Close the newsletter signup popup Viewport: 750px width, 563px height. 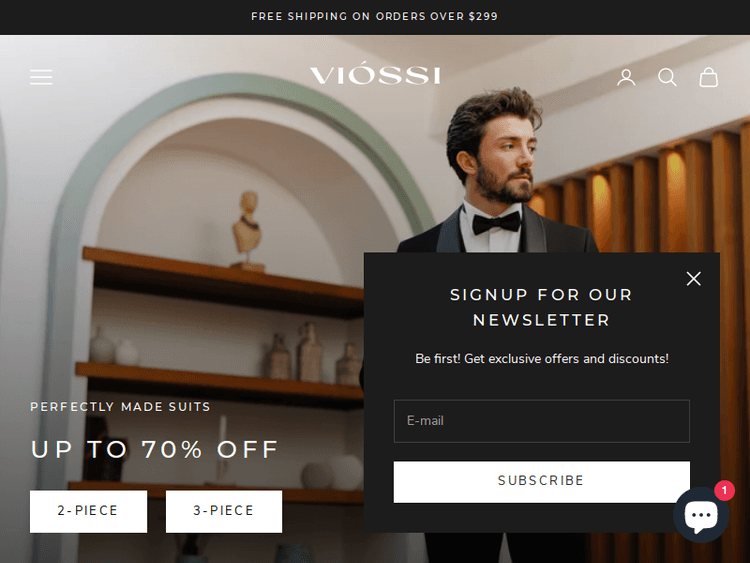(x=694, y=278)
